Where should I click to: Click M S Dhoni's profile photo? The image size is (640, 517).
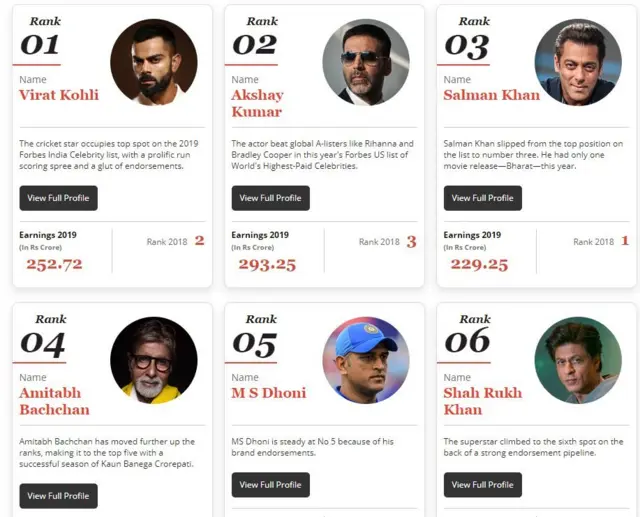click(365, 360)
